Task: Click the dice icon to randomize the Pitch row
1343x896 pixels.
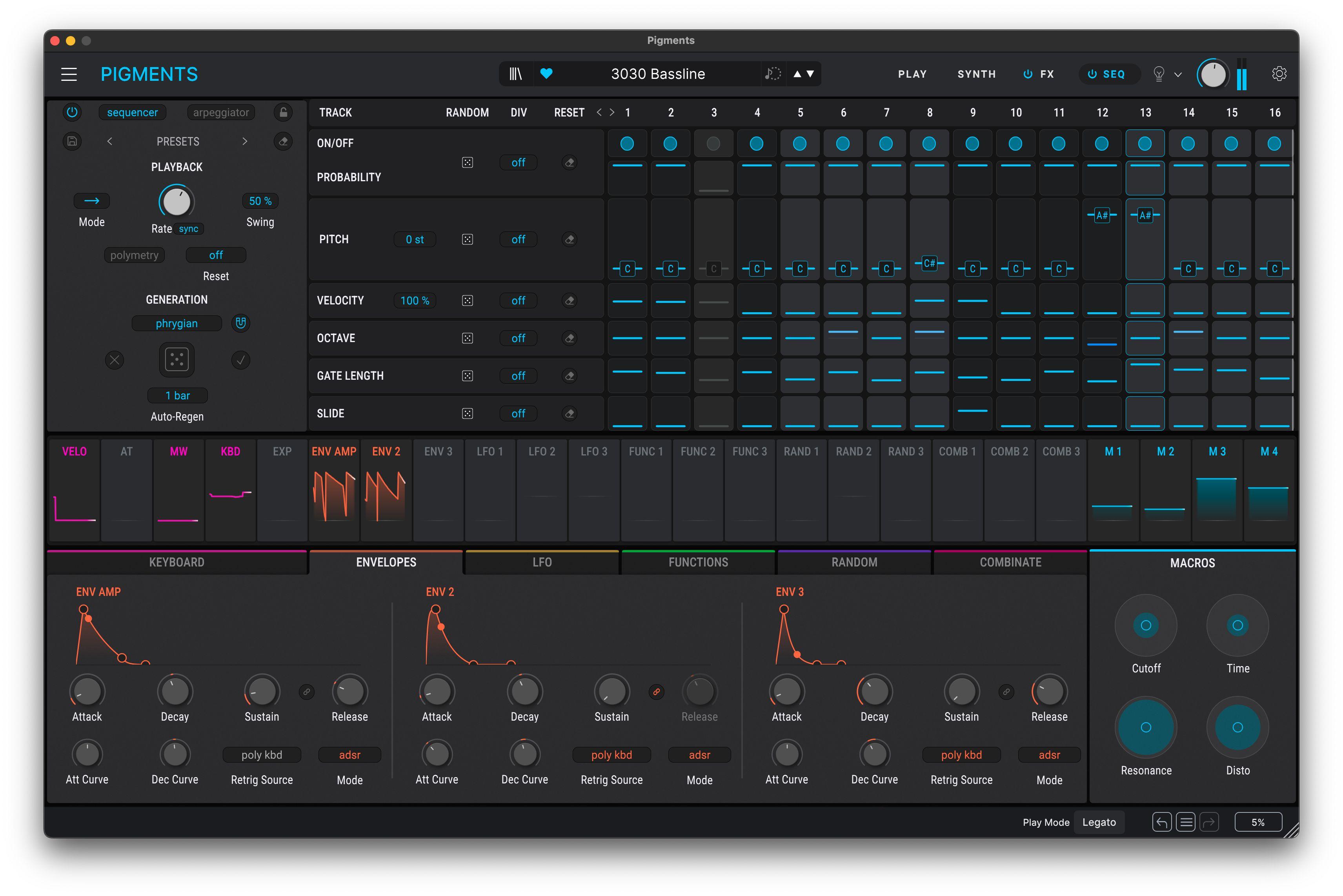Action: click(x=467, y=239)
